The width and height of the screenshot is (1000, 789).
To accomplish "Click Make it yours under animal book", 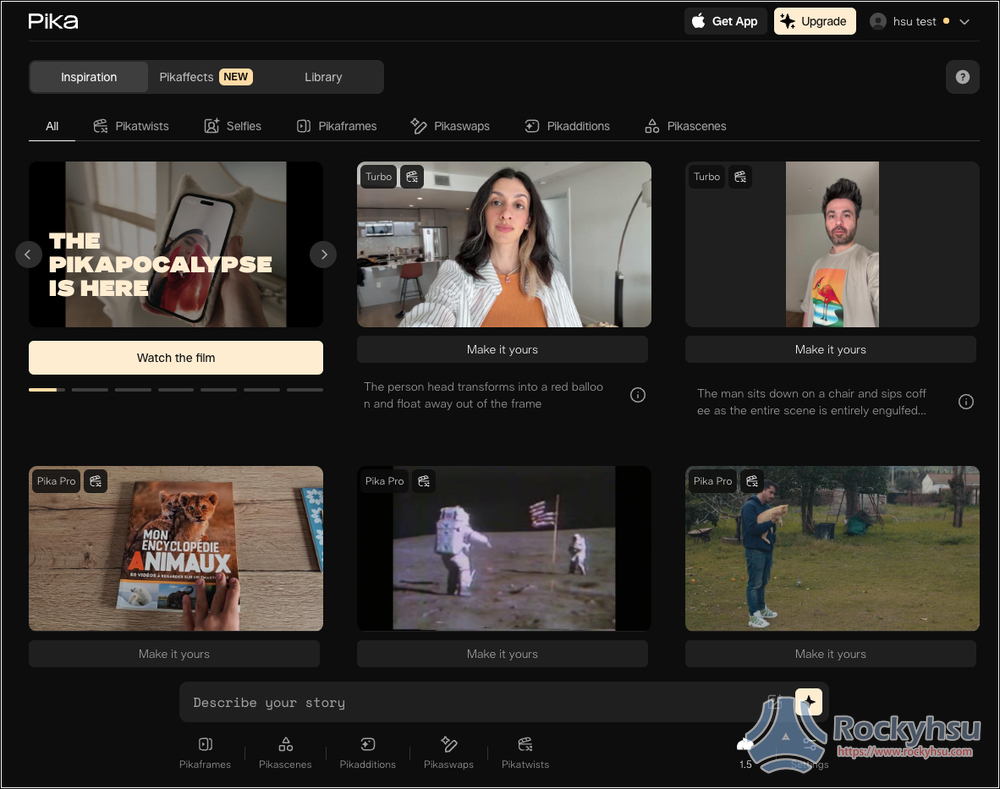I will pos(174,654).
